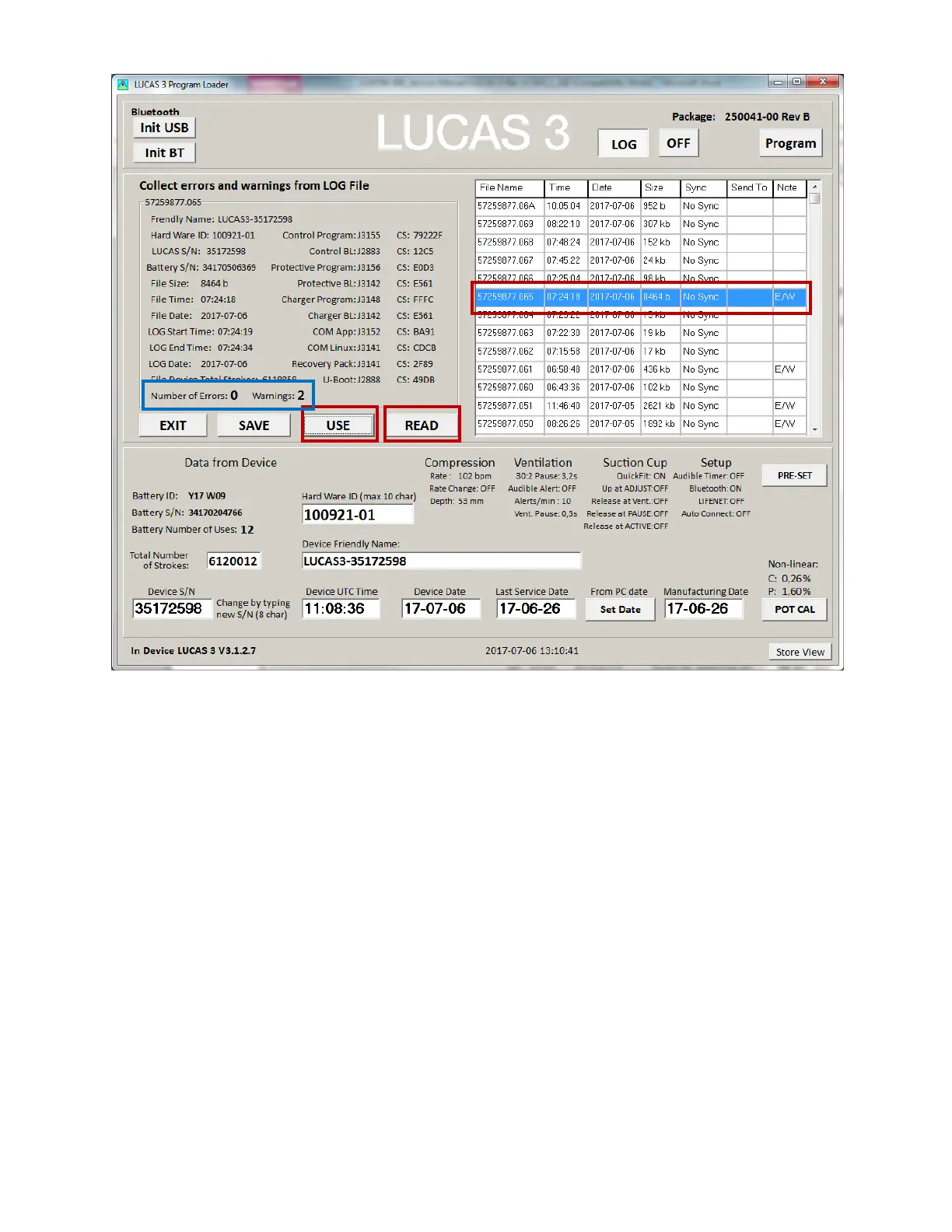Screen dimensions: 952x1232
Task: Select highlighted log file 57259877.065
Action: coord(642,297)
